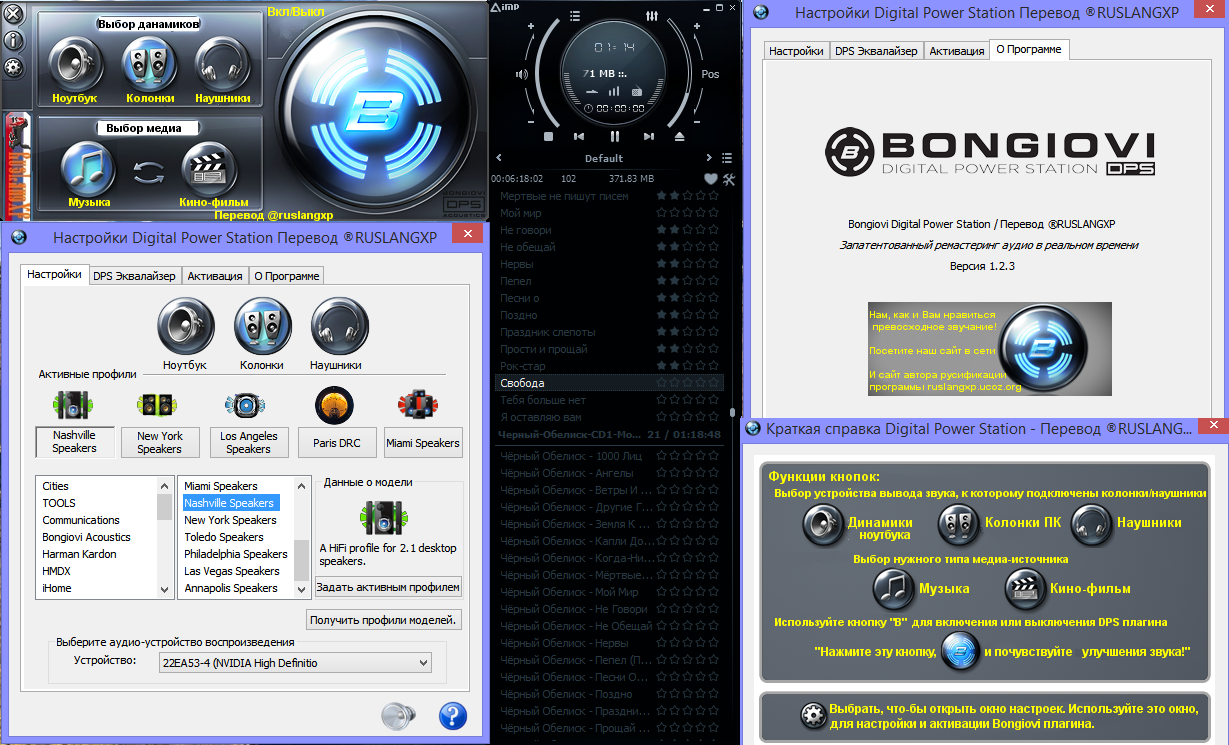Toggle favorite heart icon in AIMP playlist
The height and width of the screenshot is (745, 1229).
click(x=711, y=179)
